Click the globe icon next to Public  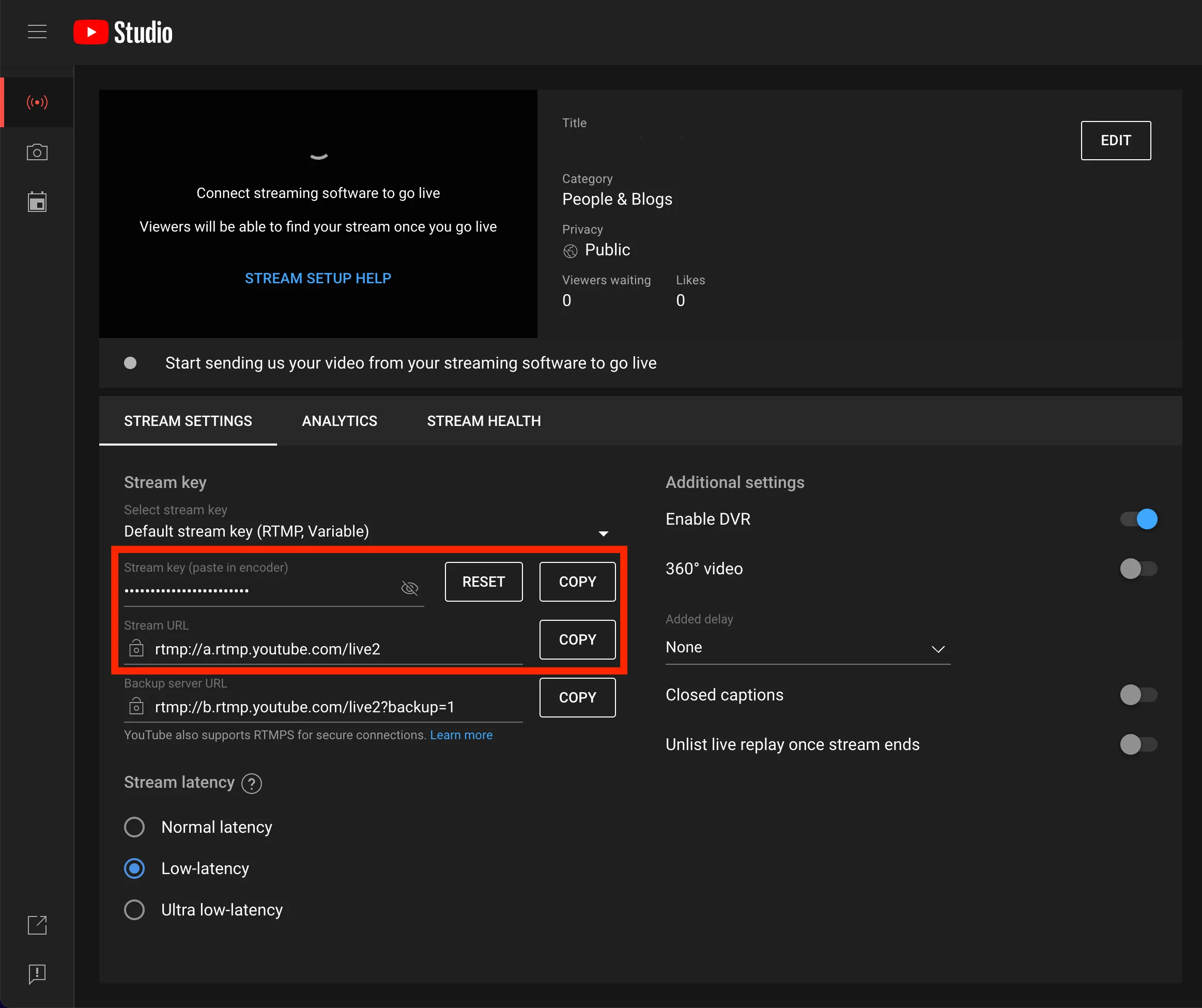tap(570, 251)
